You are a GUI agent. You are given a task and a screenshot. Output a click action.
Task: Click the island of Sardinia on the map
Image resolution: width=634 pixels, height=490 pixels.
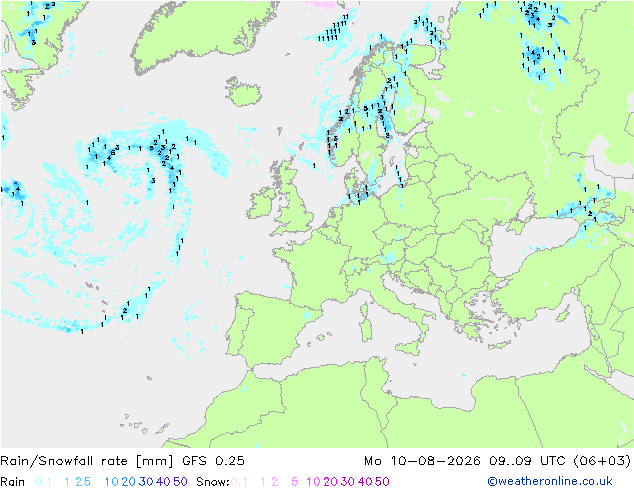(x=366, y=328)
